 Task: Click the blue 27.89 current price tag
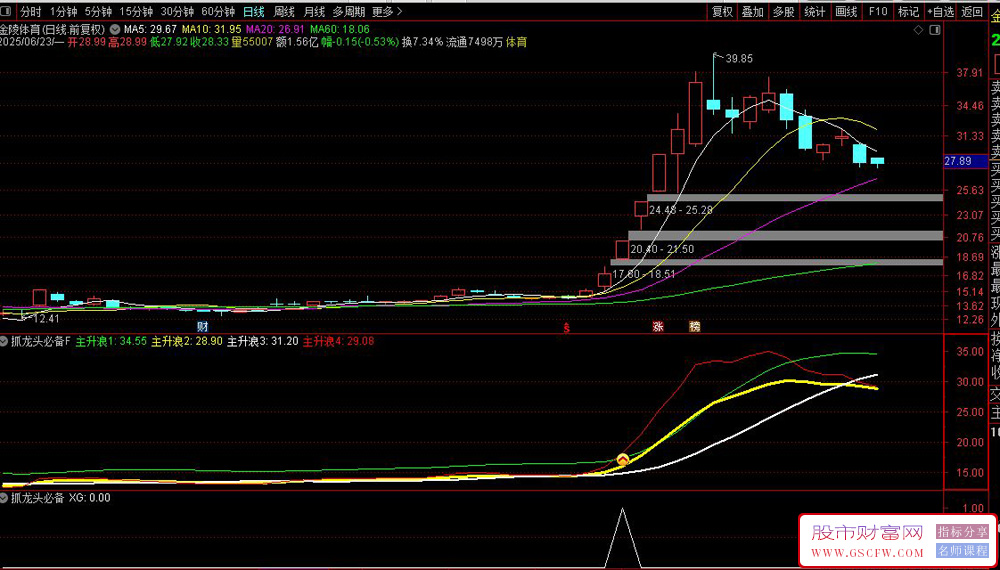tap(966, 161)
